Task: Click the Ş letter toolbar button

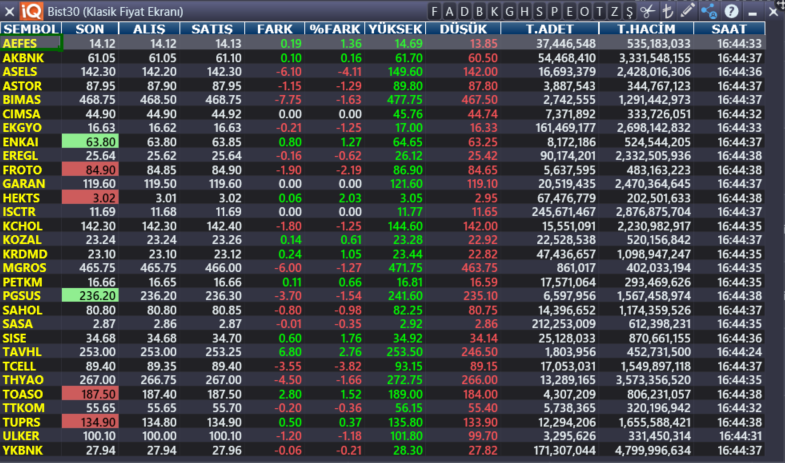Action: tap(629, 11)
